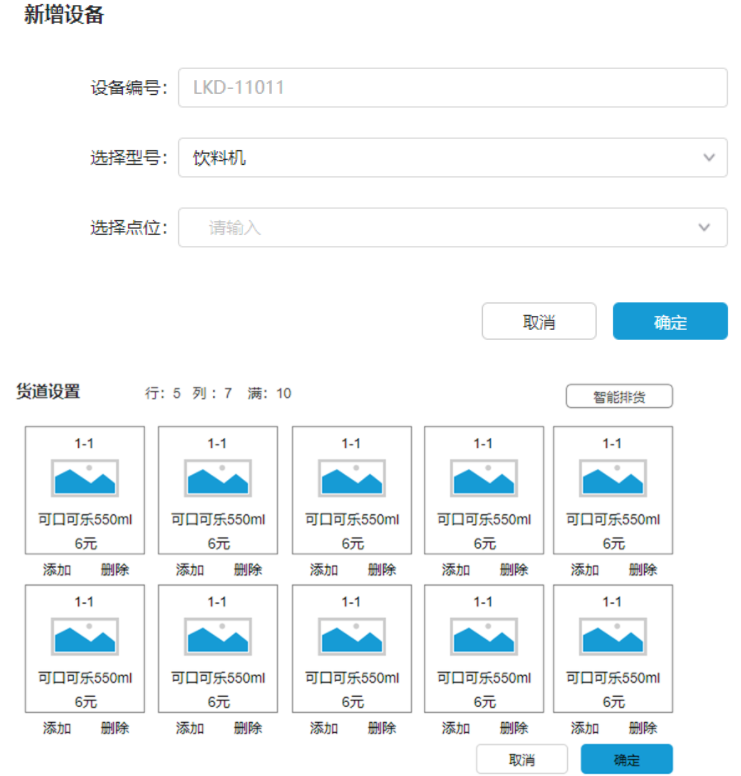Select the product image in top row's fifth card
Image resolution: width=741 pixels, height=776 pixels.
(x=613, y=478)
